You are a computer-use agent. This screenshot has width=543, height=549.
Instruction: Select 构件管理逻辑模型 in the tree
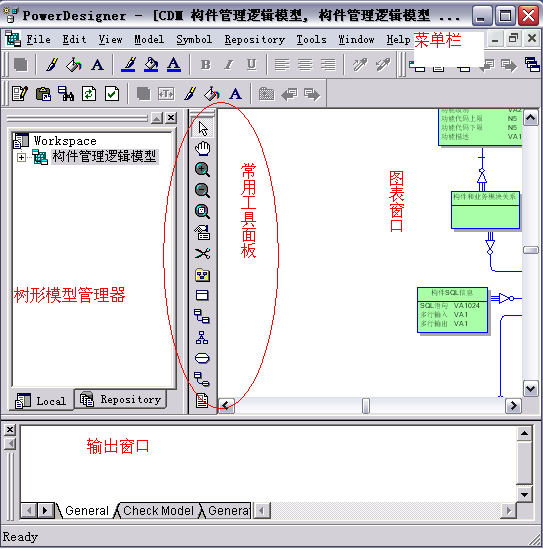[104, 157]
